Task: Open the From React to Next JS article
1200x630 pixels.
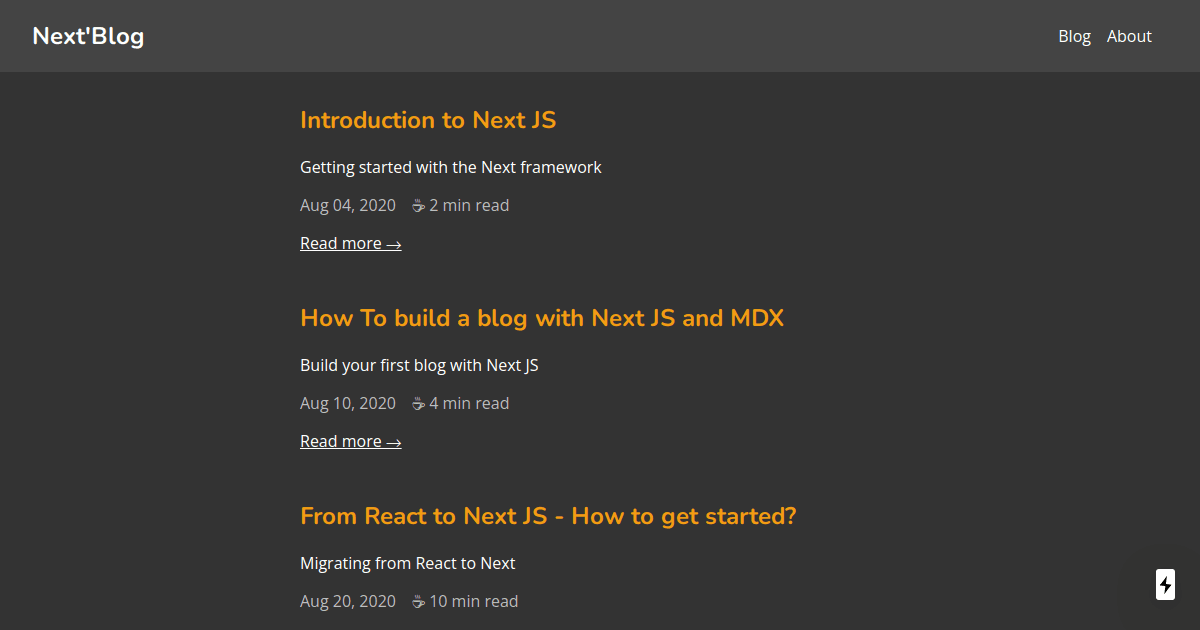Action: tap(547, 516)
